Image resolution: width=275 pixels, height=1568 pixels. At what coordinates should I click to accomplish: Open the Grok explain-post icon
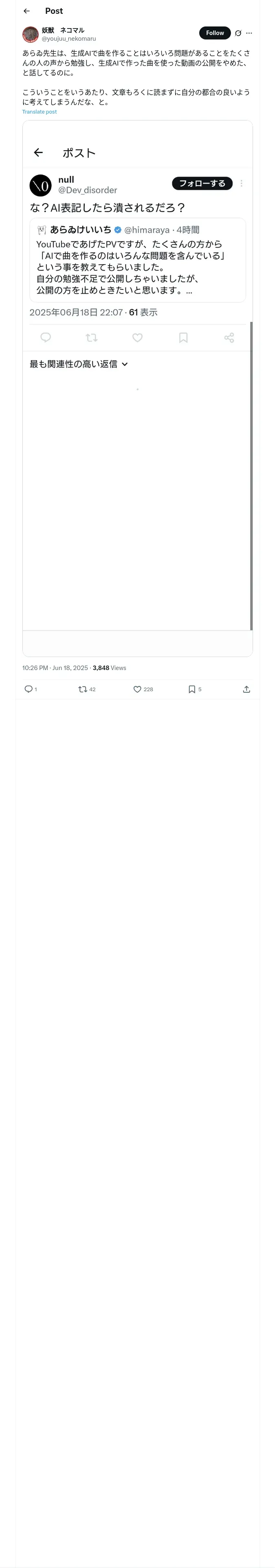point(238,33)
